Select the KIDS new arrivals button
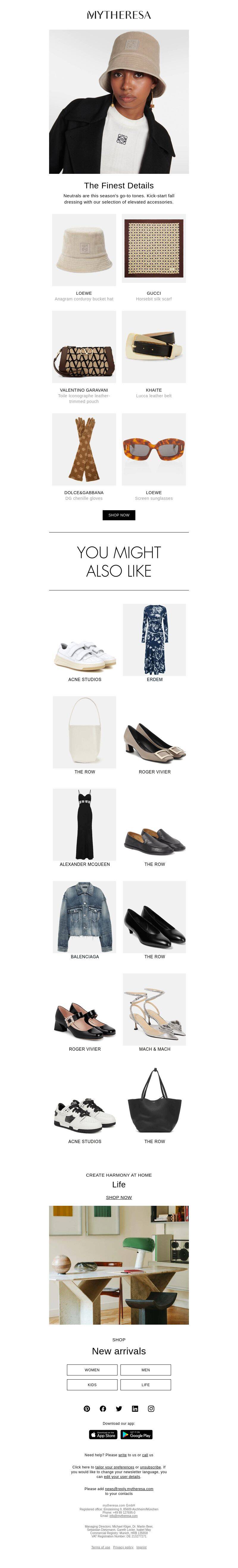 point(92,1385)
